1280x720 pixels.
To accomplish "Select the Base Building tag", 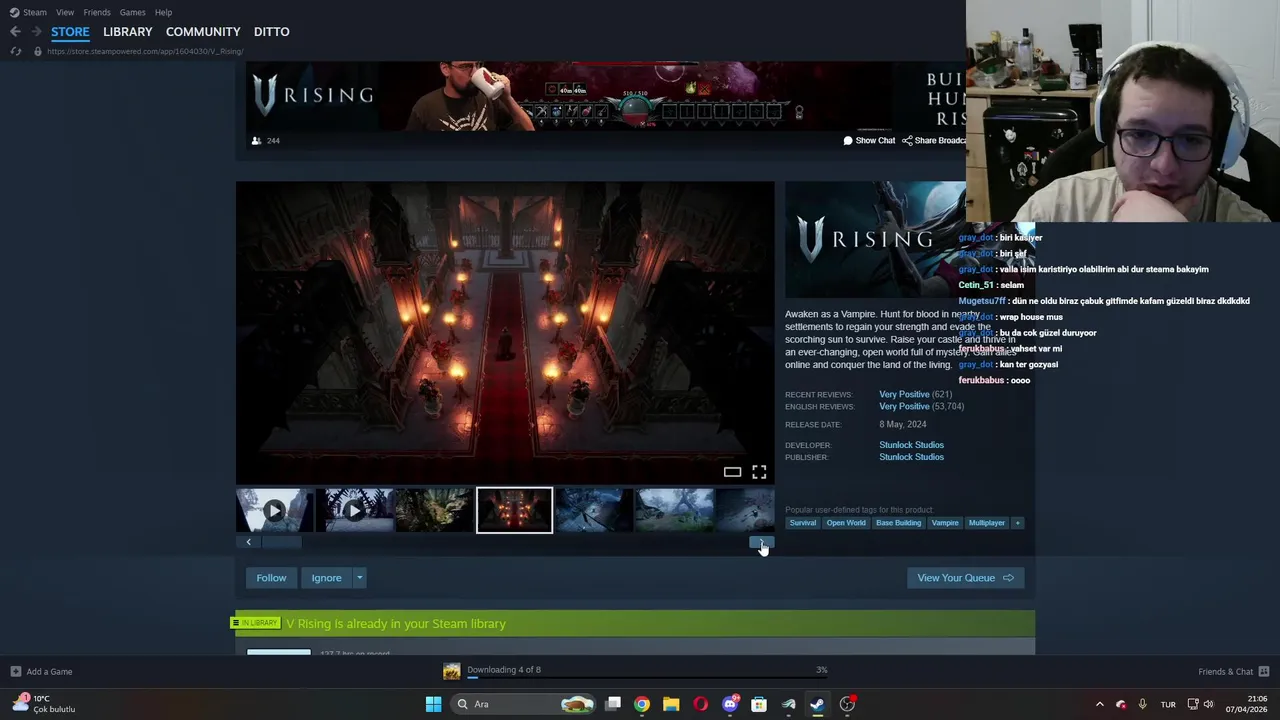I will click(898, 523).
